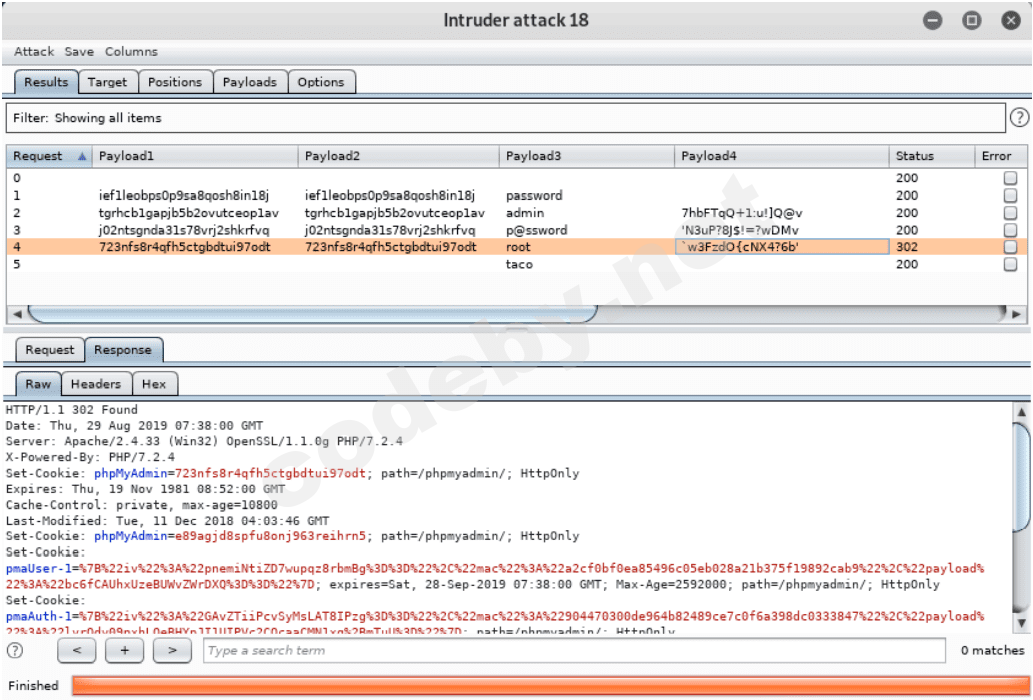The width and height of the screenshot is (1033, 700).
Task: Click the Filter: Showing all items bar
Action: 505,118
